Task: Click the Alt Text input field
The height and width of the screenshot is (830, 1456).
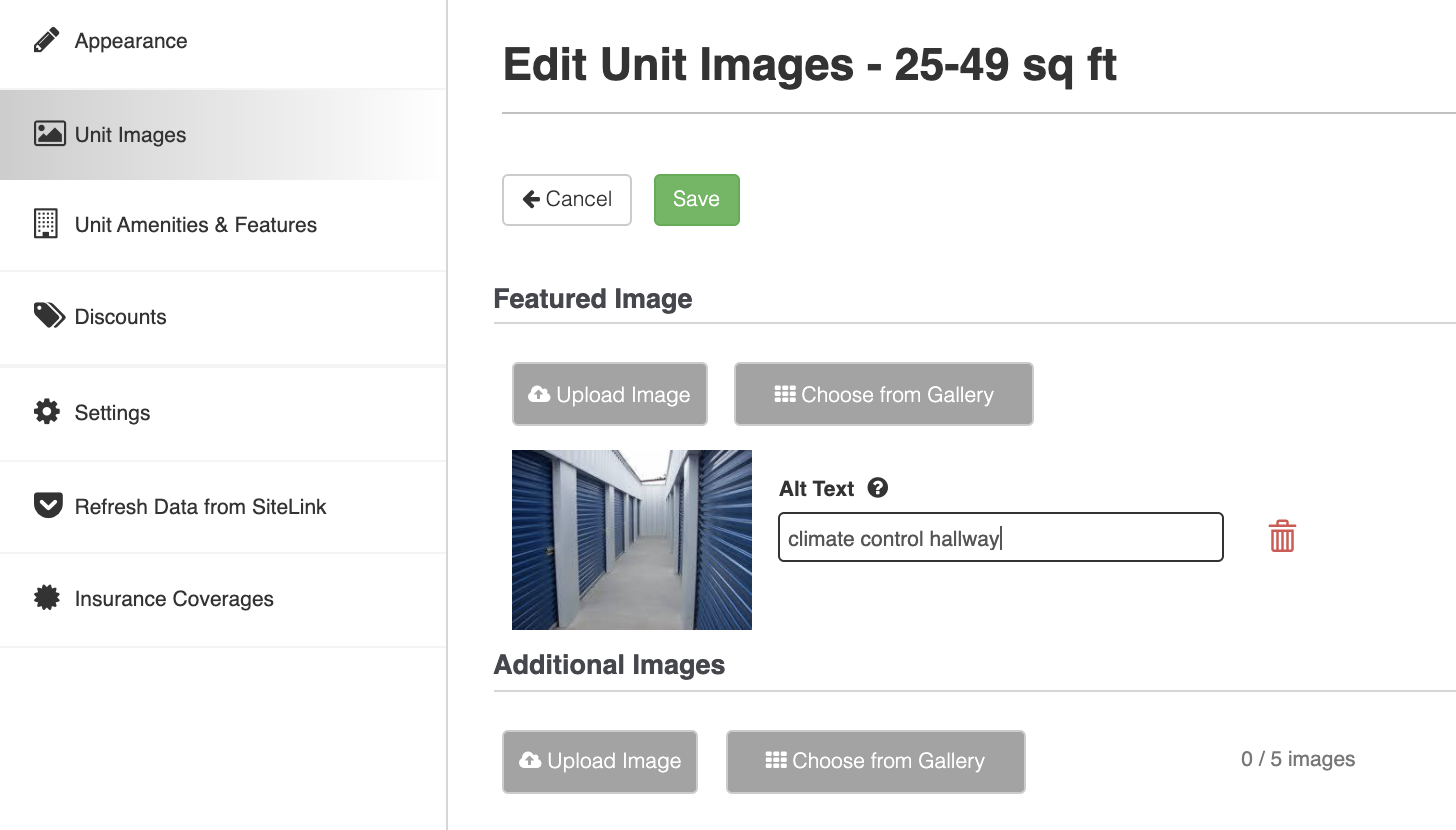Action: pyautogui.click(x=1001, y=537)
